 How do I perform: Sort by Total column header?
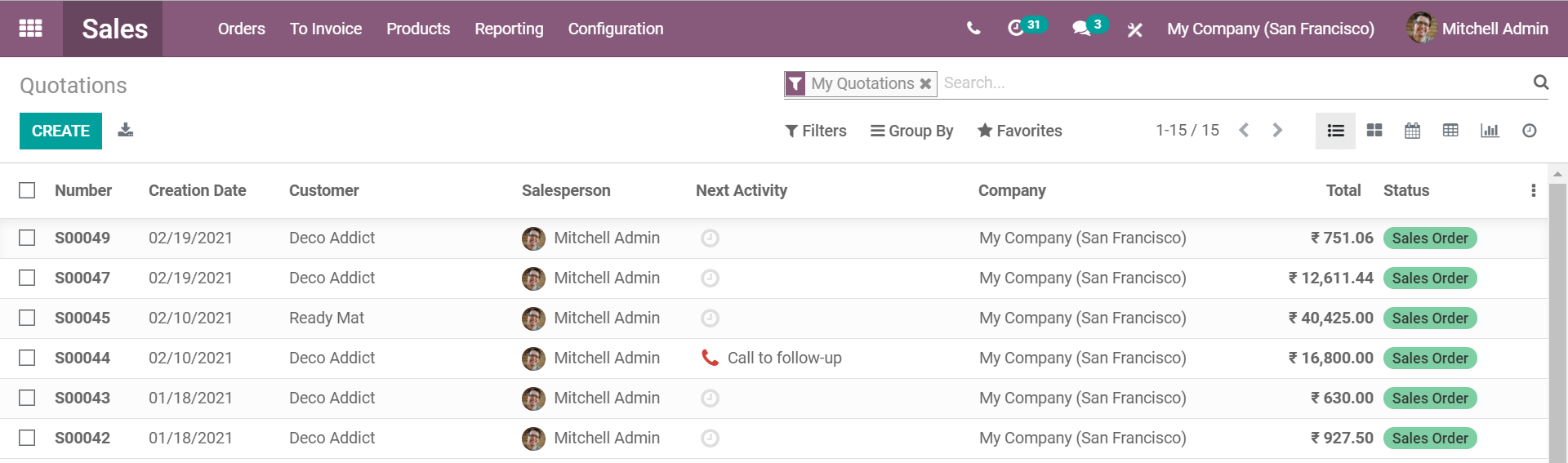(1343, 190)
